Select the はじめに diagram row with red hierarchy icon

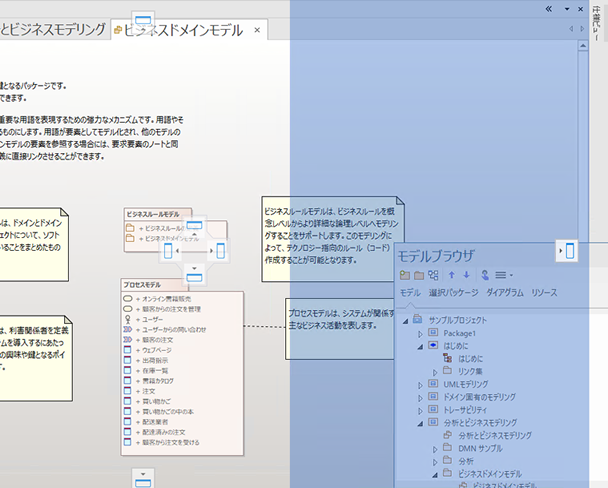(471, 359)
